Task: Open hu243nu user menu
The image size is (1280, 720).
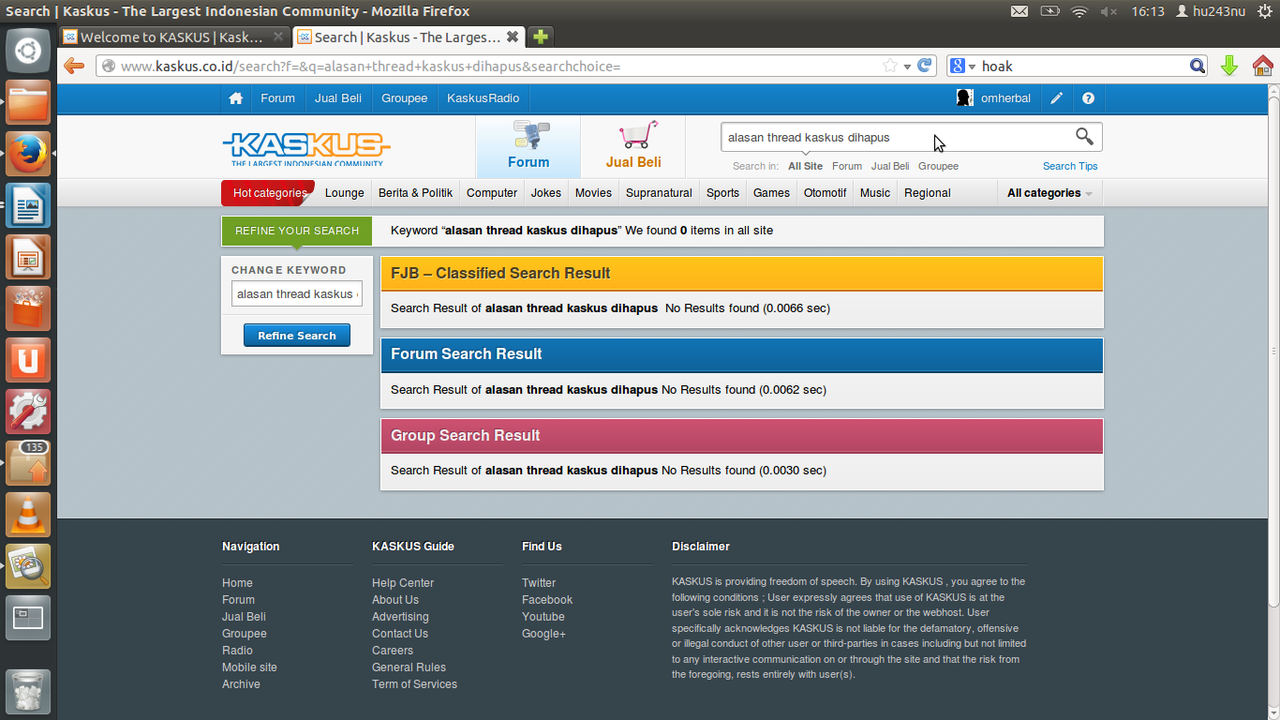Action: click(x=1212, y=11)
